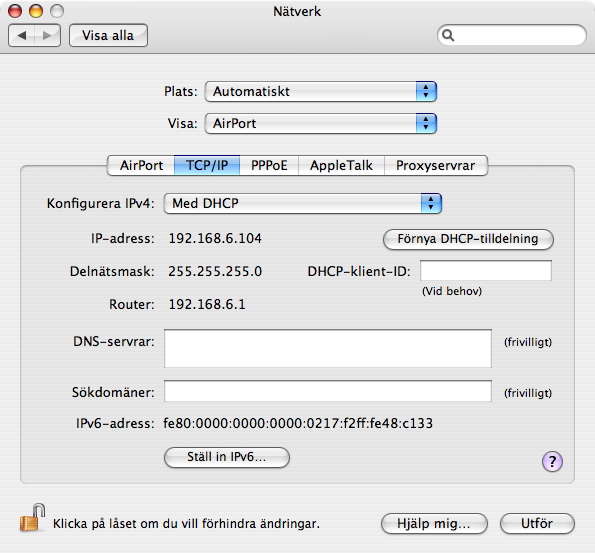
Task: Select the AppleTalk tab
Action: coord(341,165)
